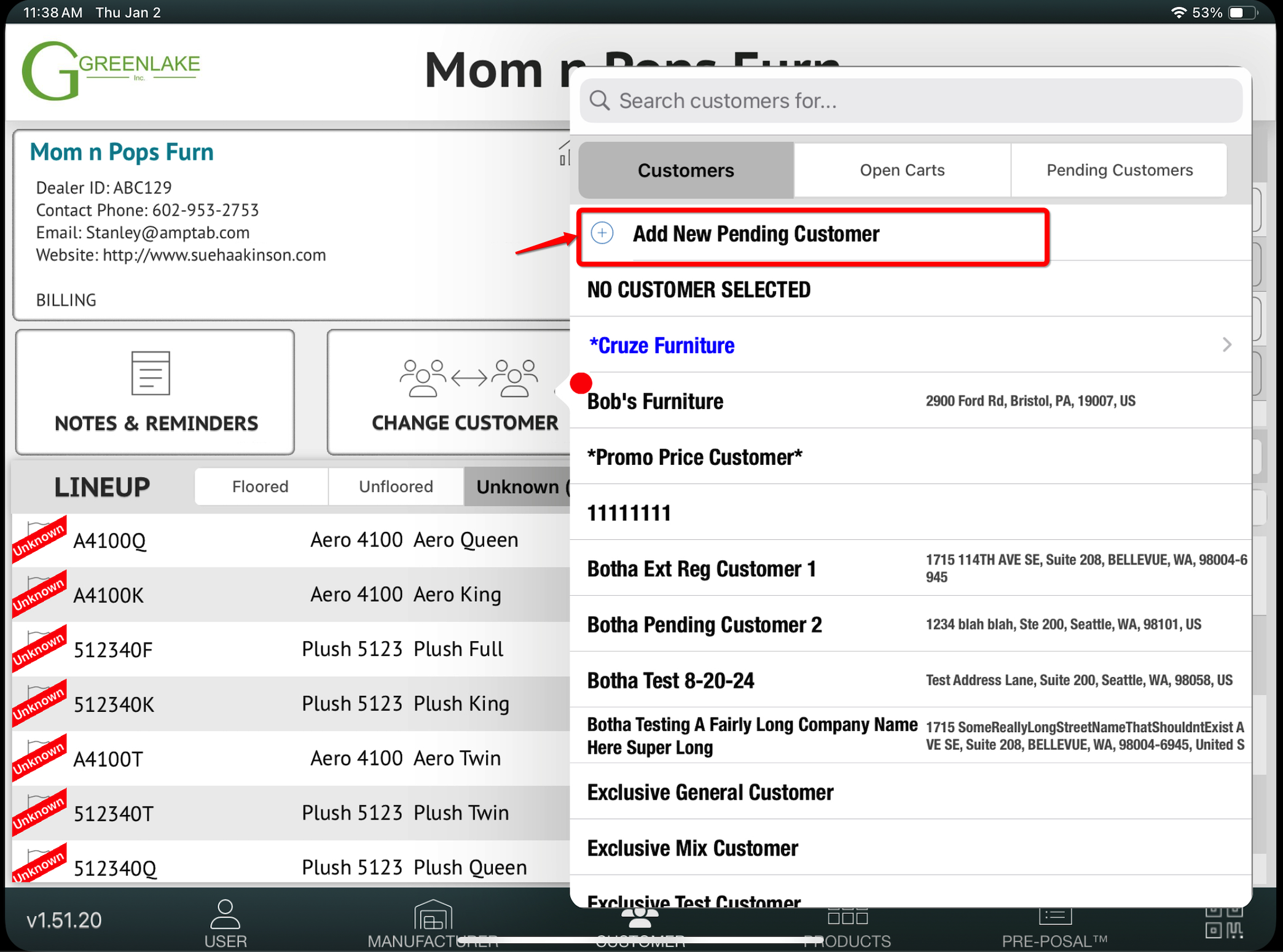Toggle the Floored lineup filter

pos(261,486)
